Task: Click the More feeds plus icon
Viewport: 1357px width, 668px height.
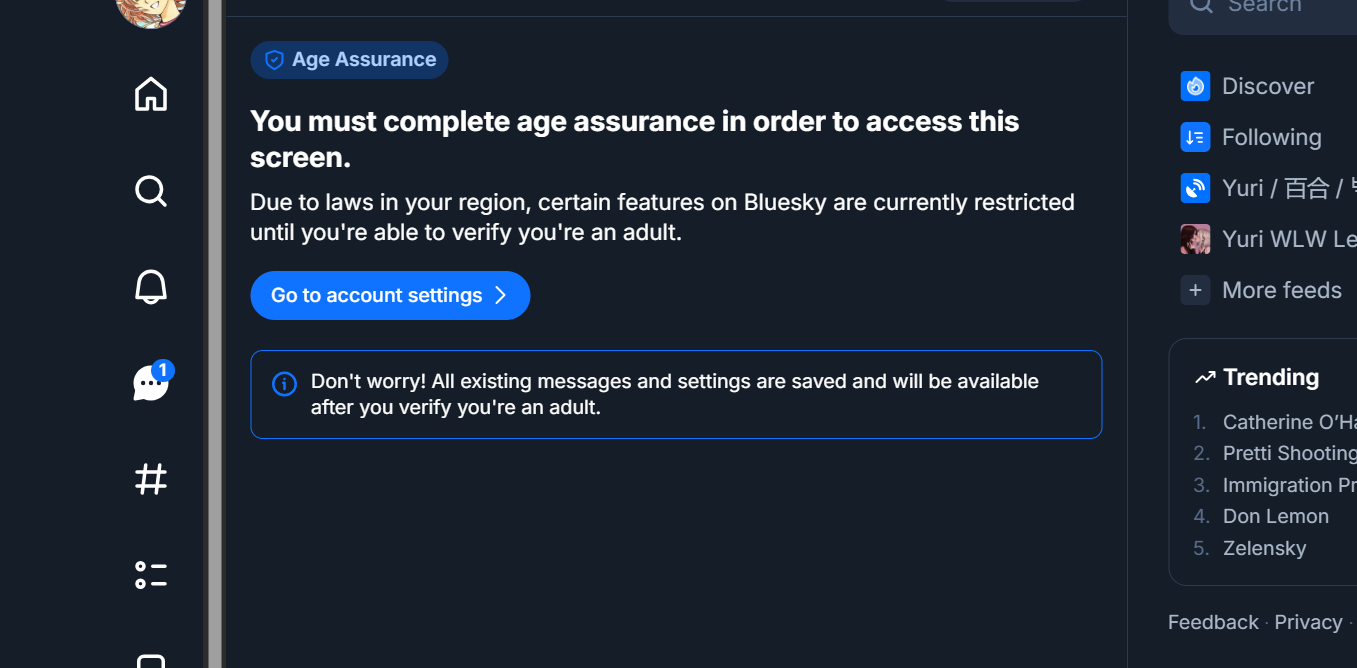Action: 1195,290
